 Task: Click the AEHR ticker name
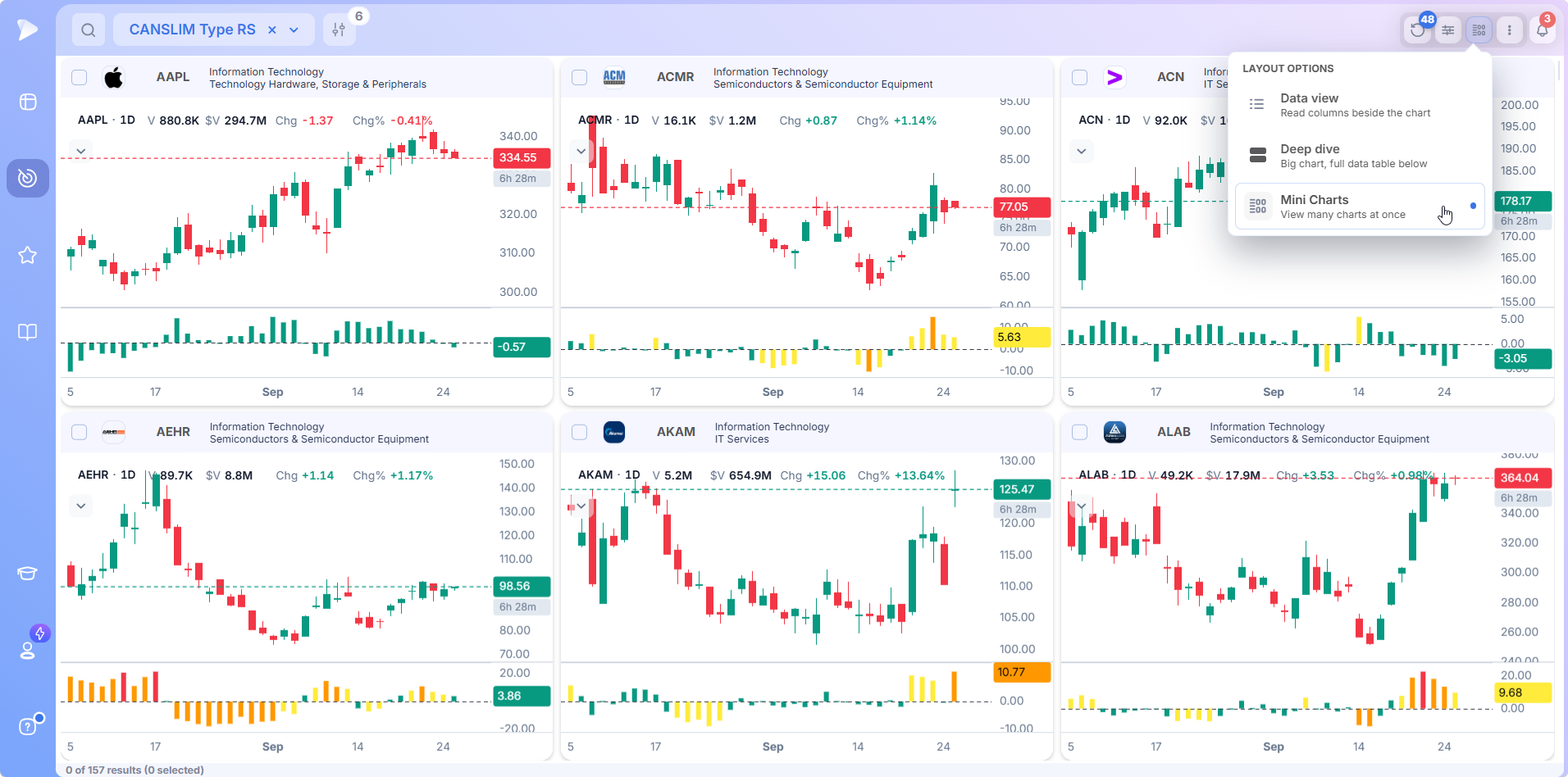pos(173,432)
